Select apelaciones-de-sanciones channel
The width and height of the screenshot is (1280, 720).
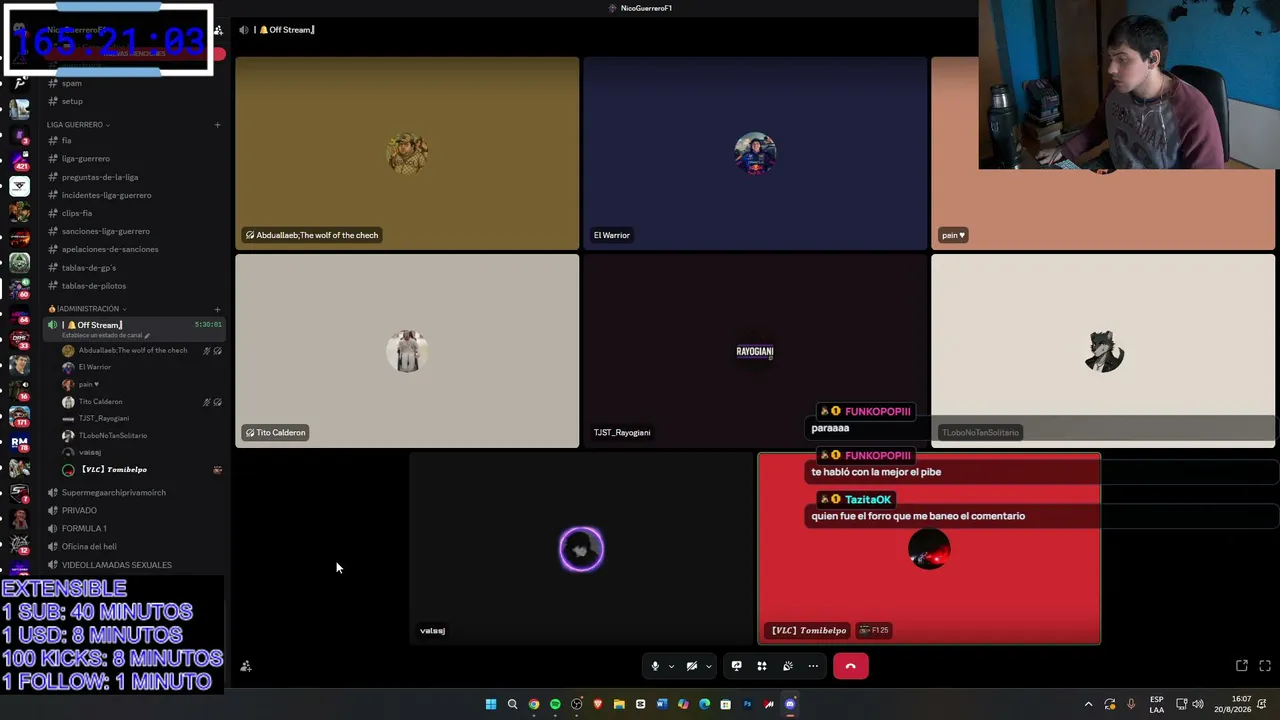pyautogui.click(x=134, y=249)
